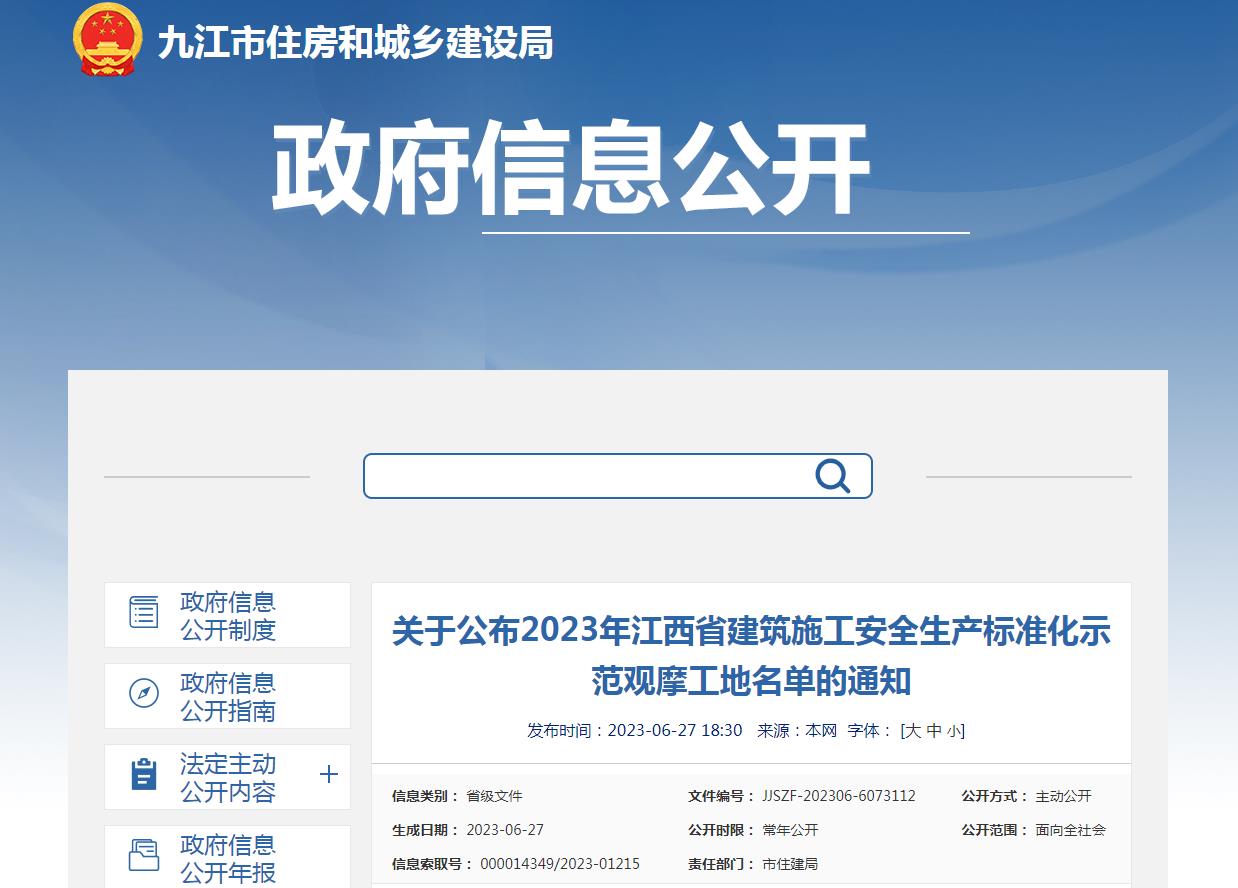Open the 政府信息公开指南 menu item
1238x888 pixels.
coord(228,697)
